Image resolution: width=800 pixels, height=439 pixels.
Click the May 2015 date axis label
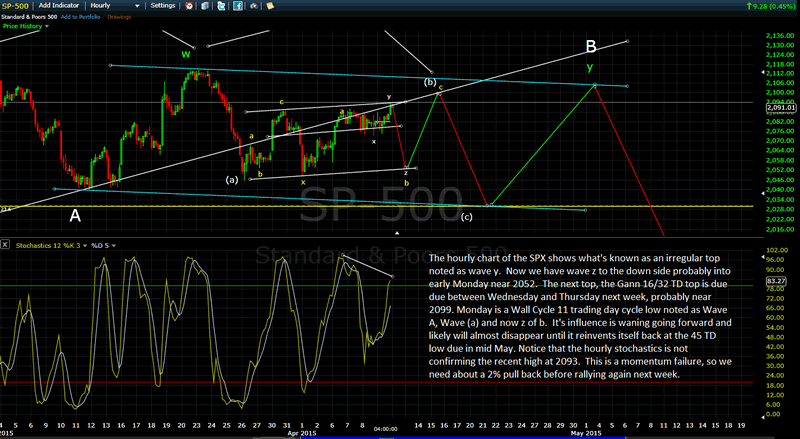pos(586,433)
